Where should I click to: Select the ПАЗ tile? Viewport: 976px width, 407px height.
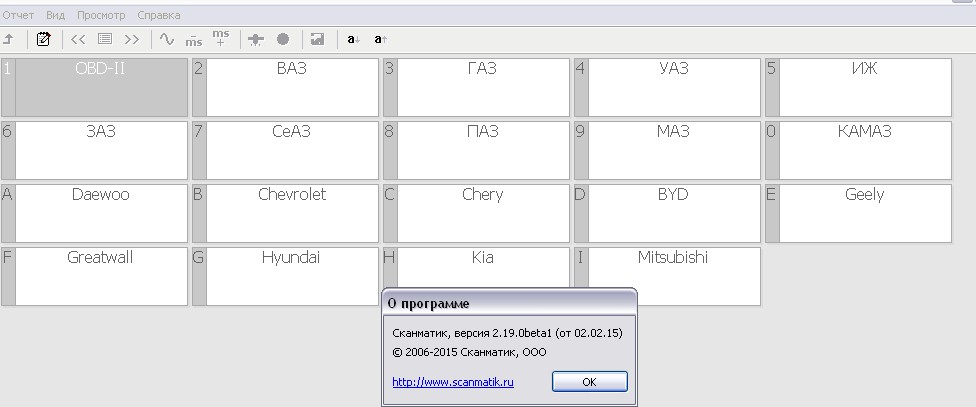[x=477, y=150]
